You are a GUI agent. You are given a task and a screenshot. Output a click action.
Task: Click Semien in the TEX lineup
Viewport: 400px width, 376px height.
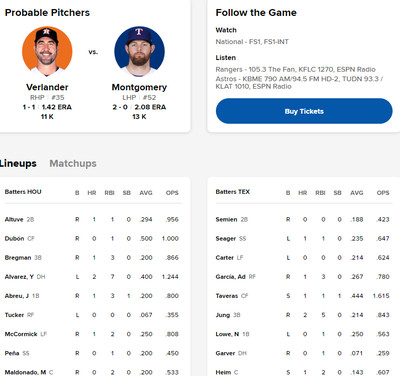[226, 219]
